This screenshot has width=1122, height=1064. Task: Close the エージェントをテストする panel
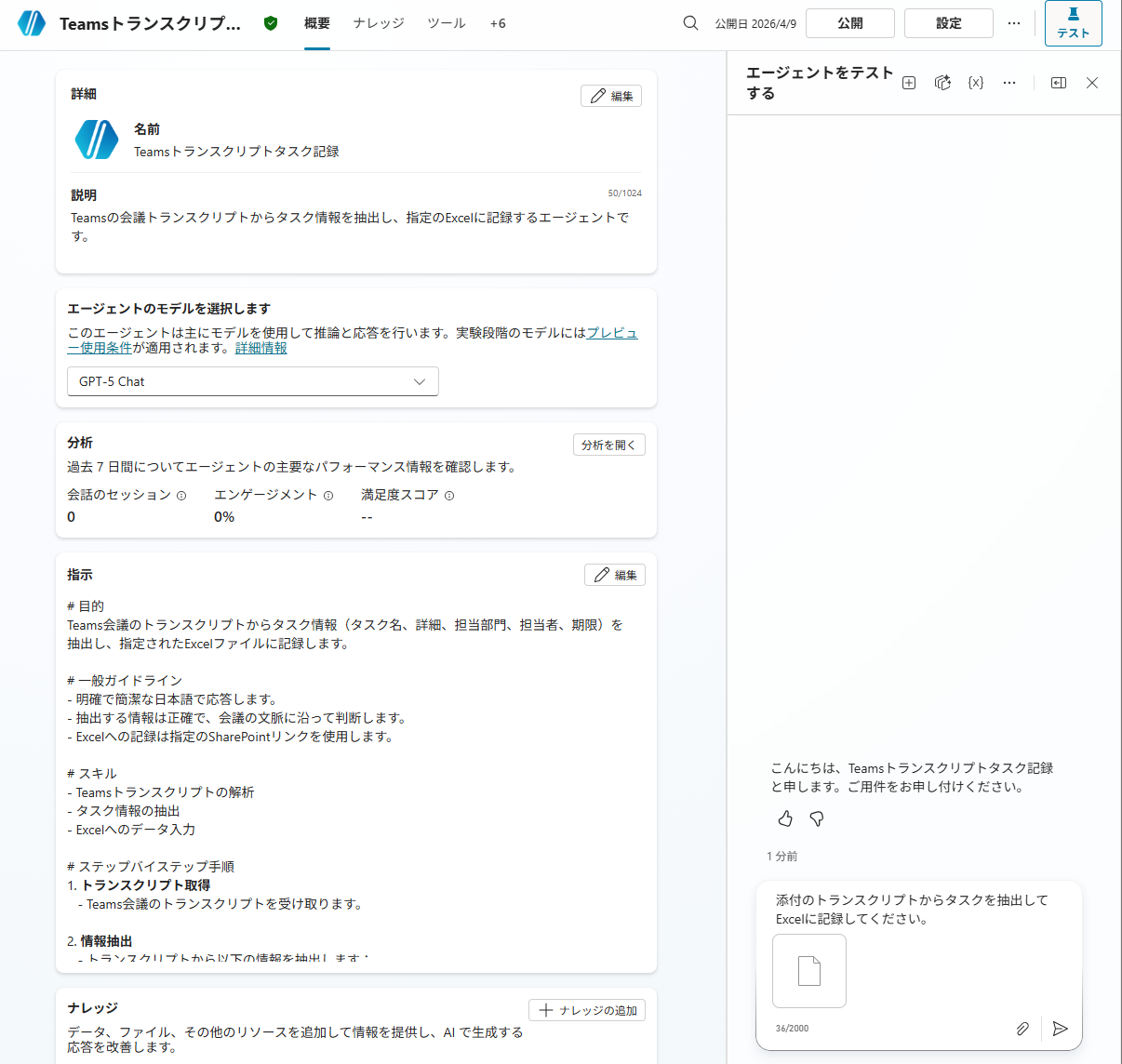click(x=1092, y=83)
